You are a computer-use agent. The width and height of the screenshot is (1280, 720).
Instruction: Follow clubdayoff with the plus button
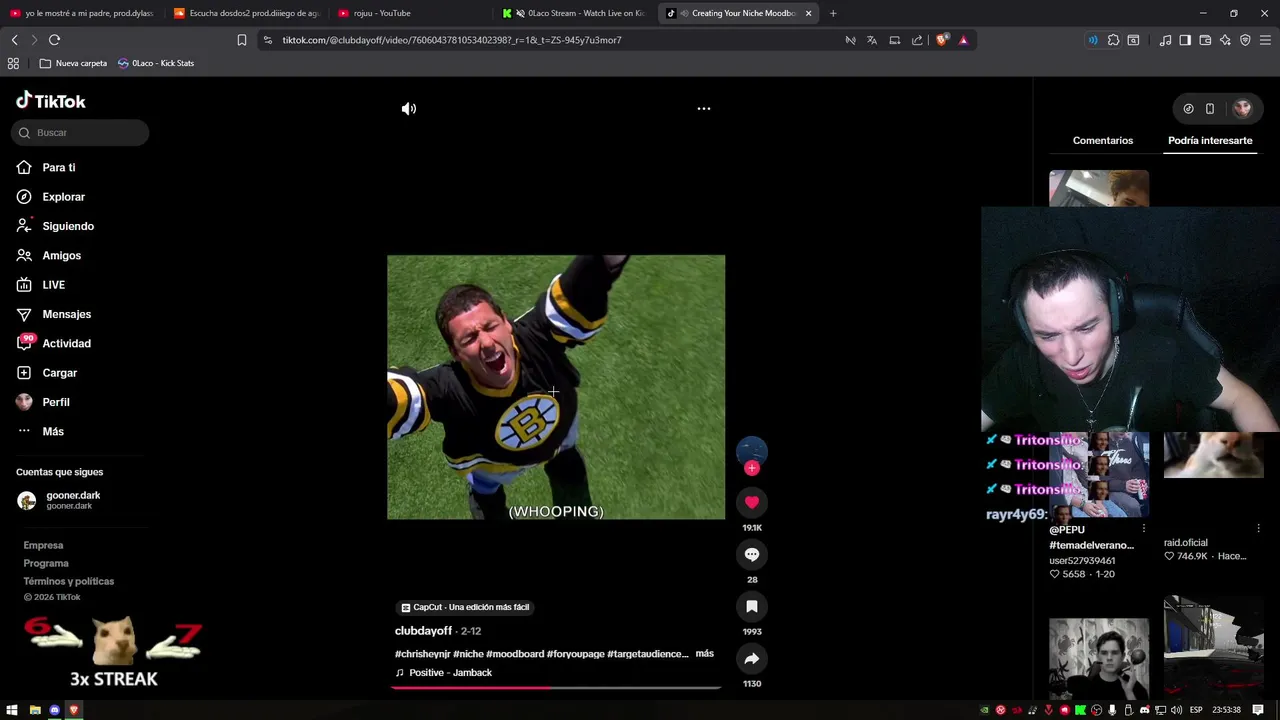pyautogui.click(x=752, y=468)
